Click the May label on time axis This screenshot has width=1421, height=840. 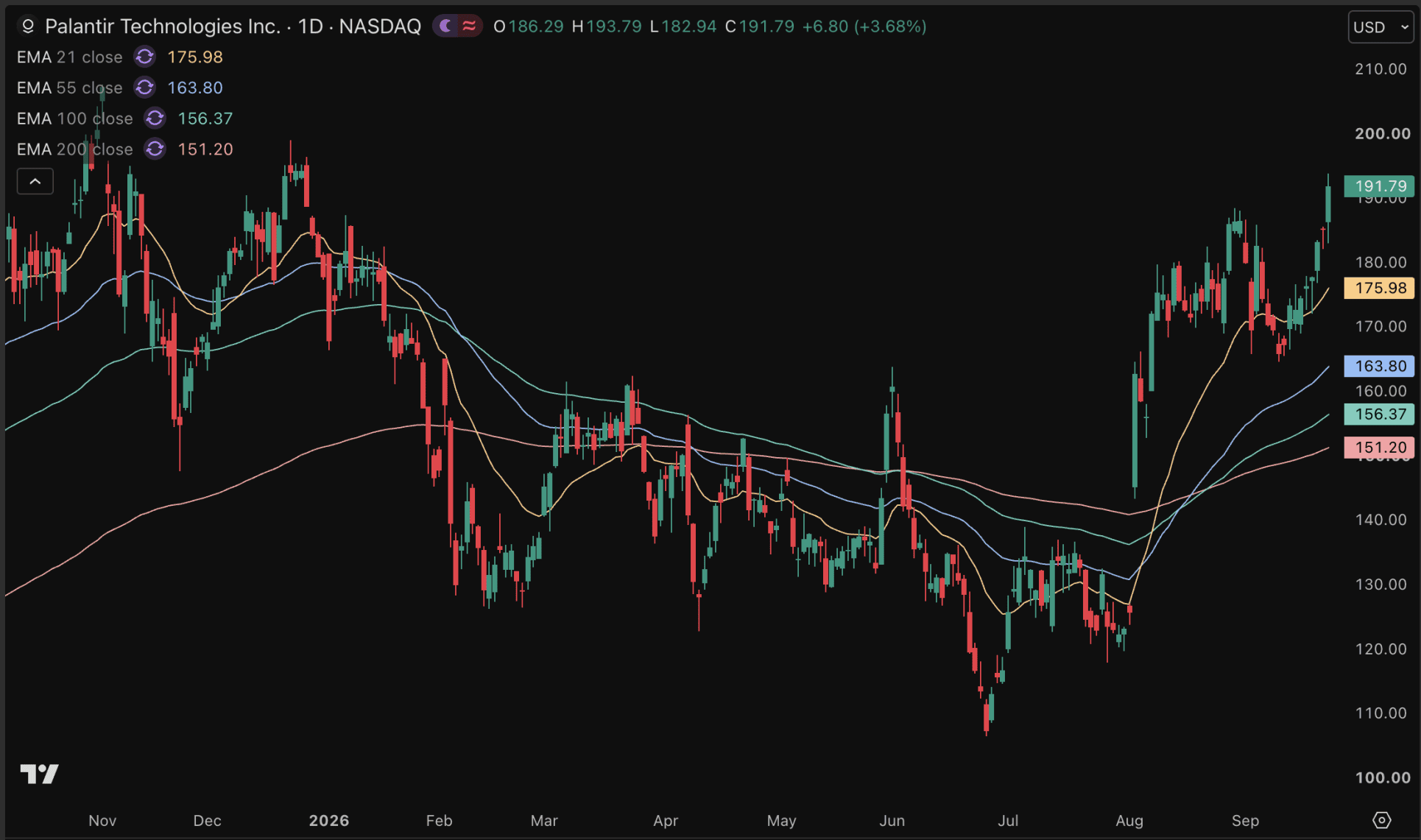781,820
